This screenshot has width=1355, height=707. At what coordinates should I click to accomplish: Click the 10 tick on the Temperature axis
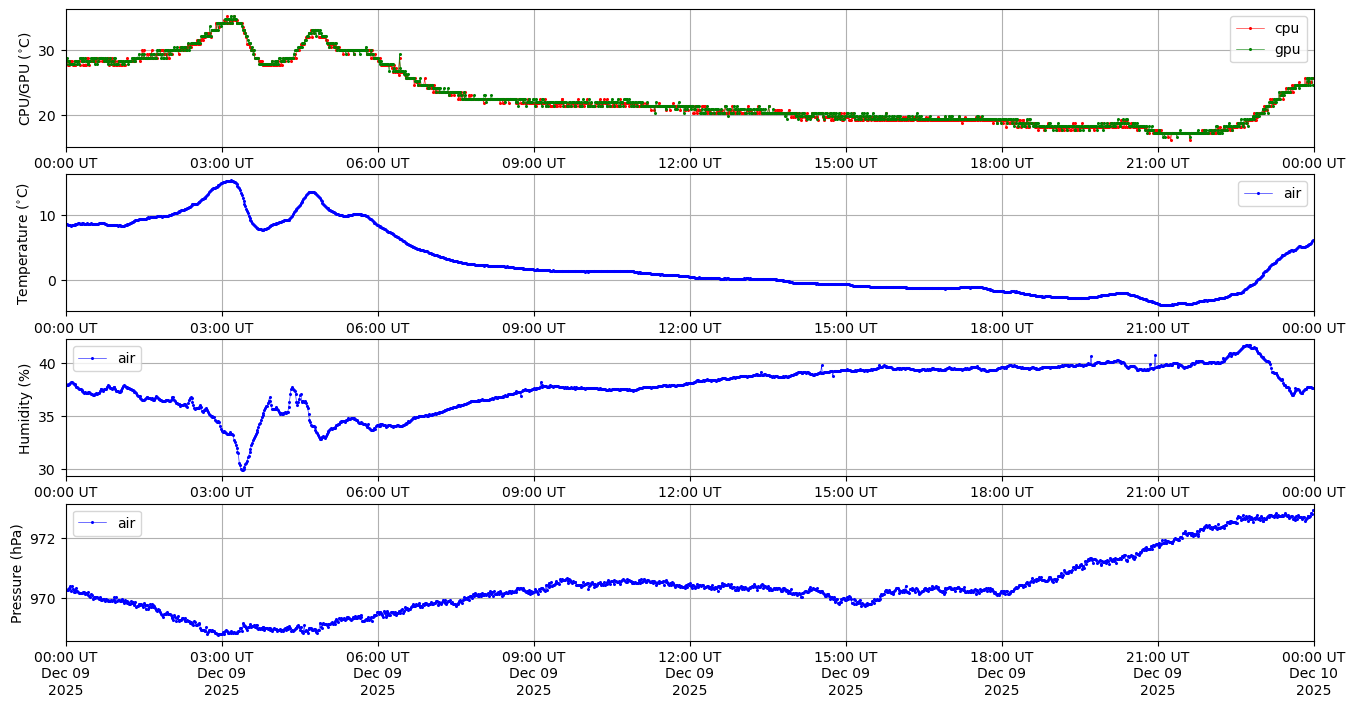[49, 216]
